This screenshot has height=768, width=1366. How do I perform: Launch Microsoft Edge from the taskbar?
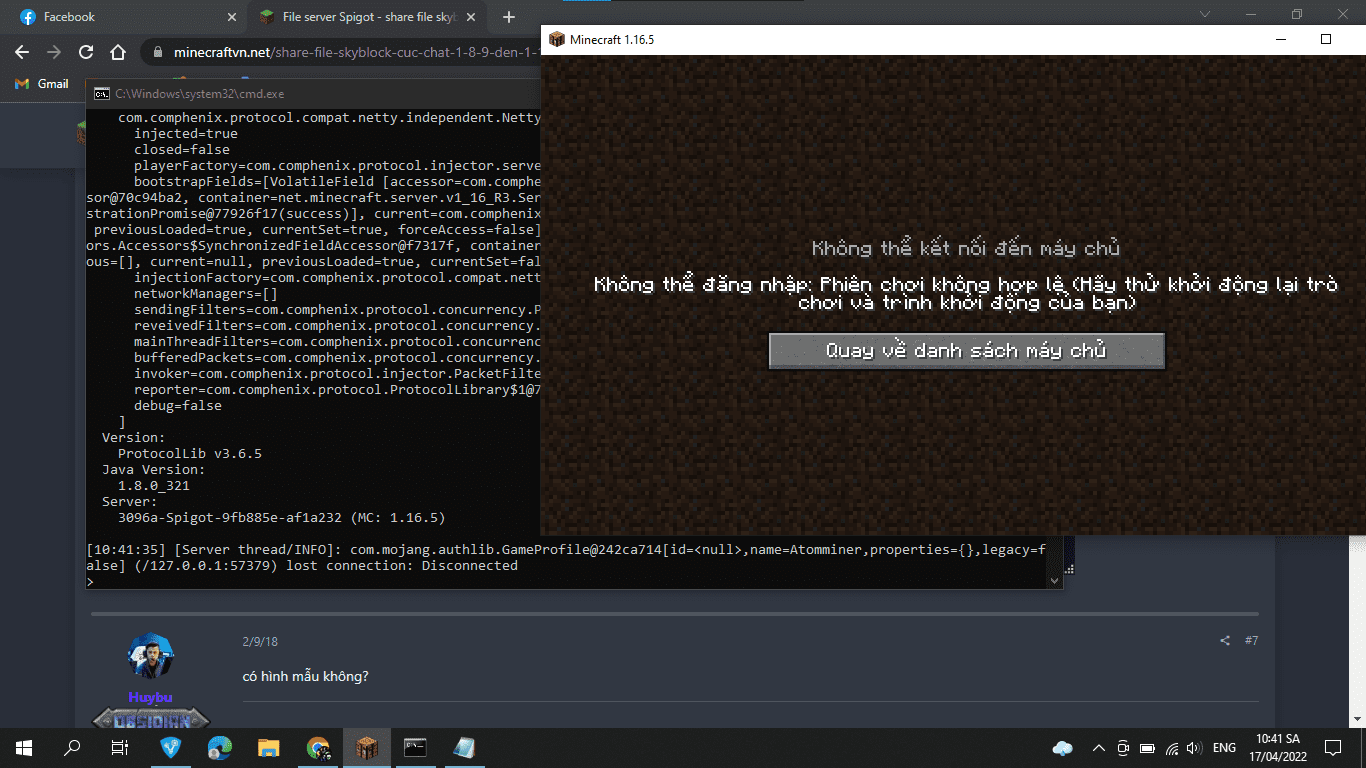220,748
